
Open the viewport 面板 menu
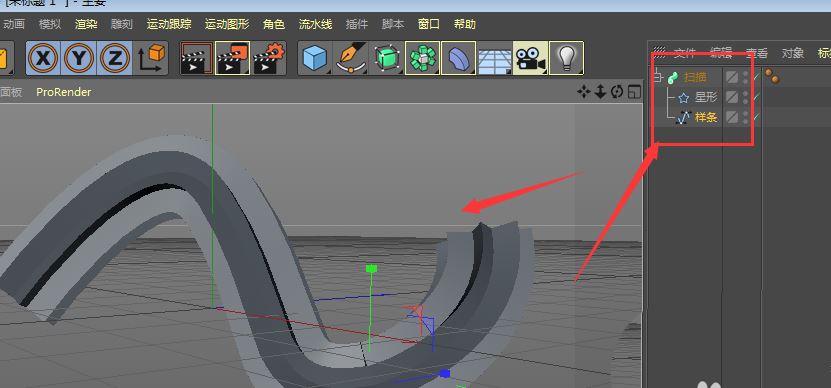point(11,92)
